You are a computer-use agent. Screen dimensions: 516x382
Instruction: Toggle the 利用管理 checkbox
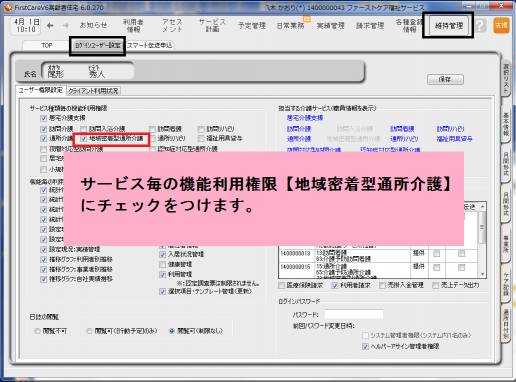pos(163,275)
